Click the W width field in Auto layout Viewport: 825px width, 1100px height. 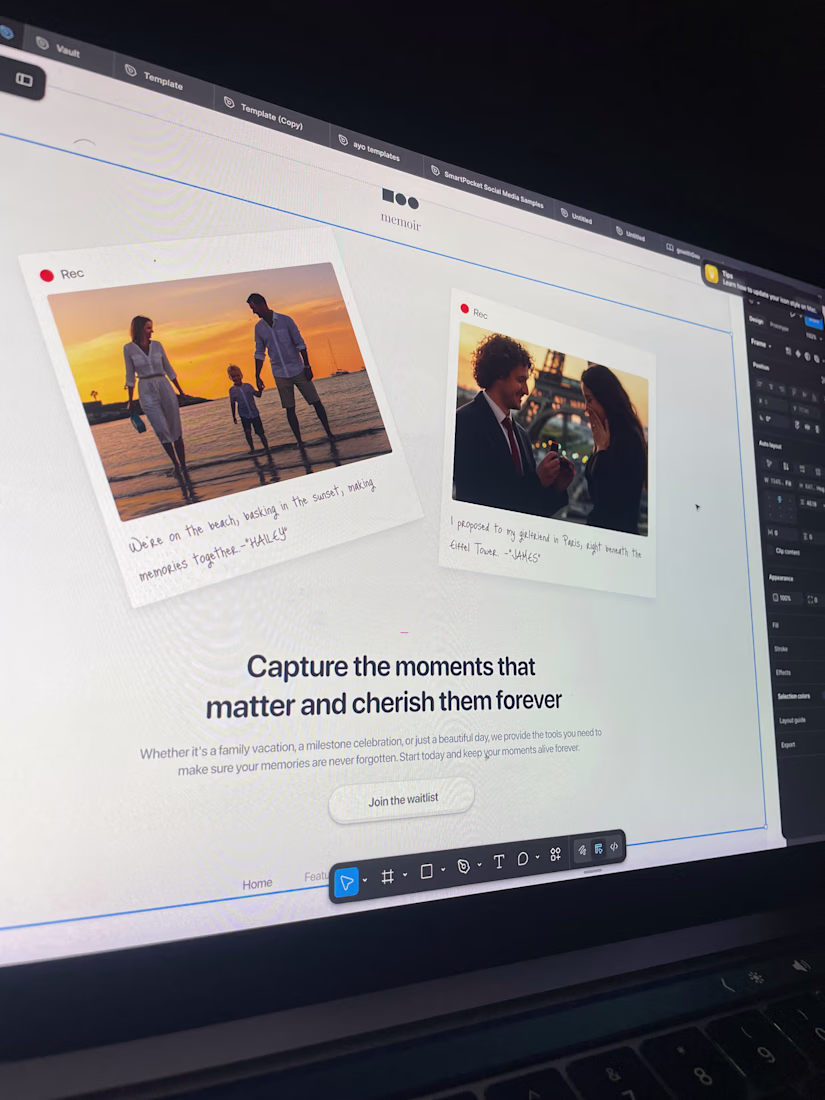click(x=778, y=481)
